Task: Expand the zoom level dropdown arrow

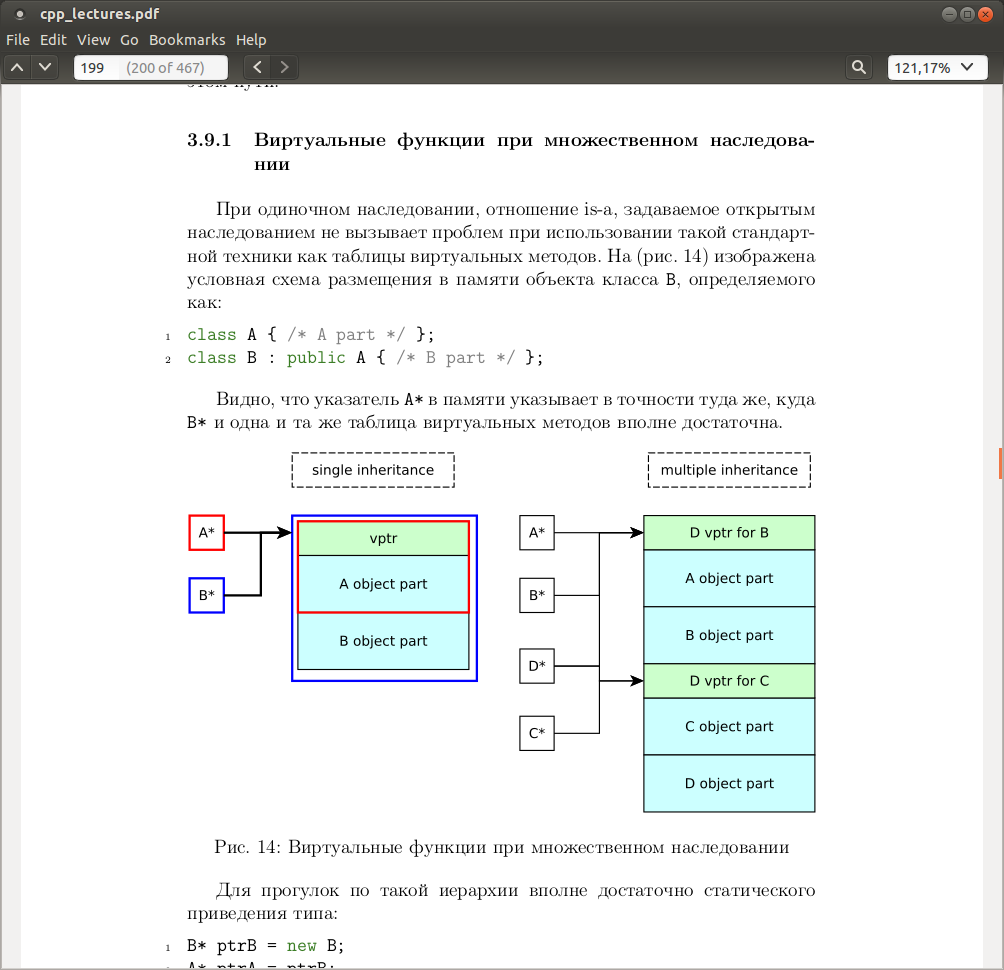Action: point(968,67)
